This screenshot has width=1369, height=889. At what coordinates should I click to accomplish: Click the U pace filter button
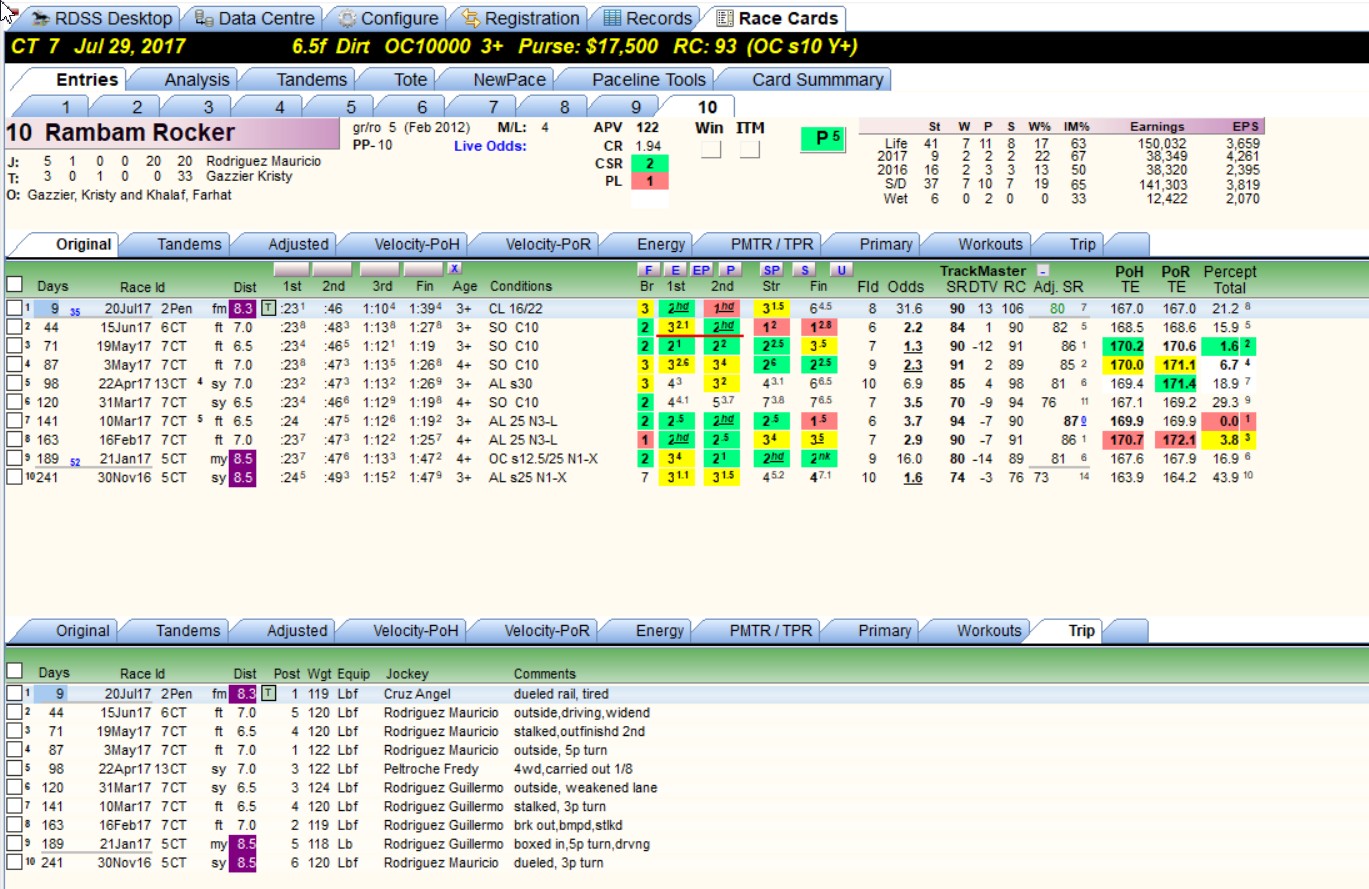tap(842, 270)
